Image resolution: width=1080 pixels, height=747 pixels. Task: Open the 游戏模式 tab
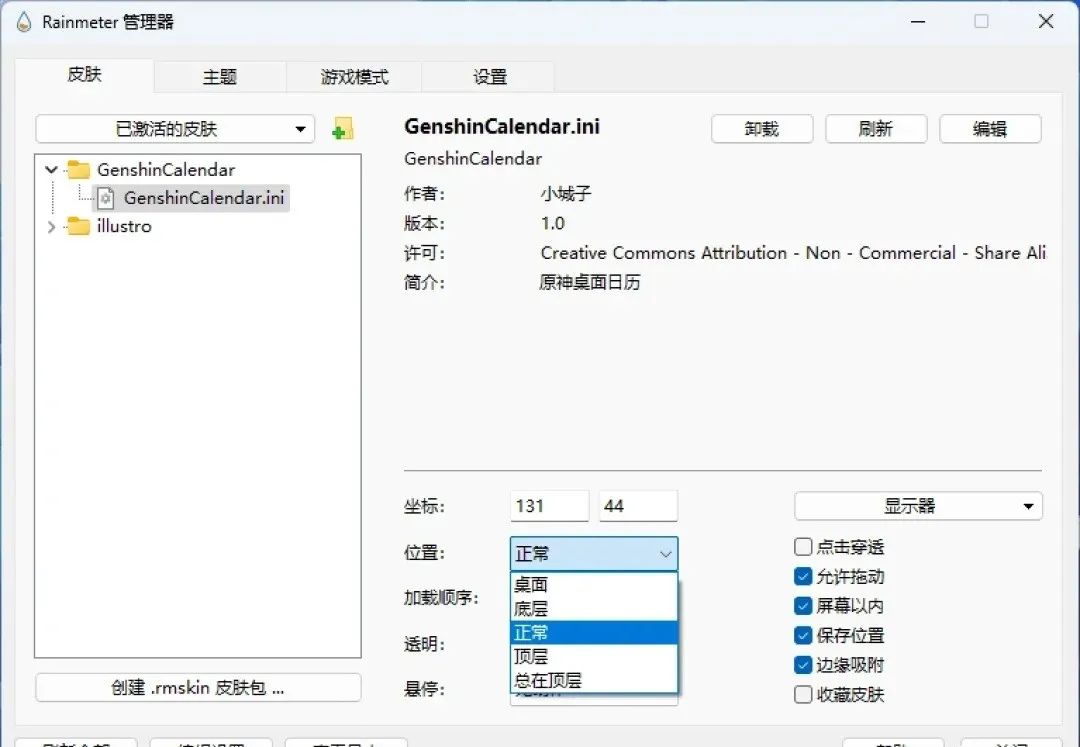pyautogui.click(x=354, y=76)
